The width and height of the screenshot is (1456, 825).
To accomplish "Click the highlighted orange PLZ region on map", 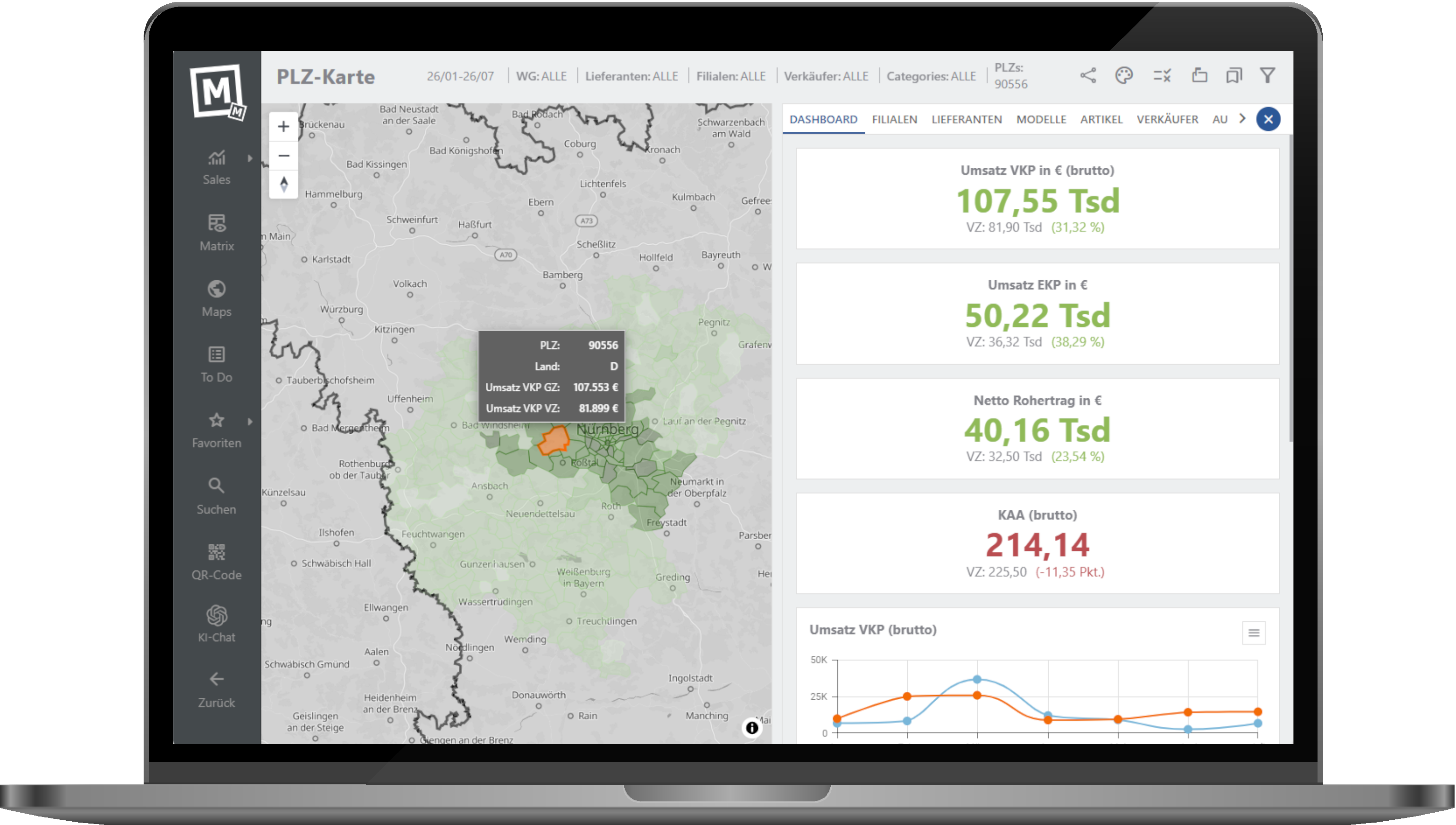I will pos(553,440).
